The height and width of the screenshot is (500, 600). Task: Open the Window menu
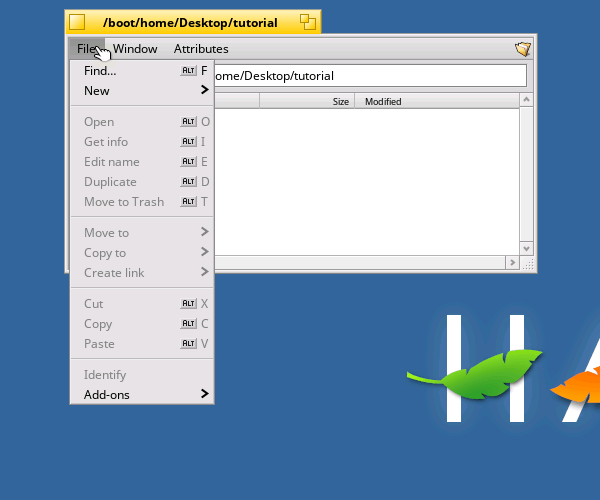click(x=135, y=48)
